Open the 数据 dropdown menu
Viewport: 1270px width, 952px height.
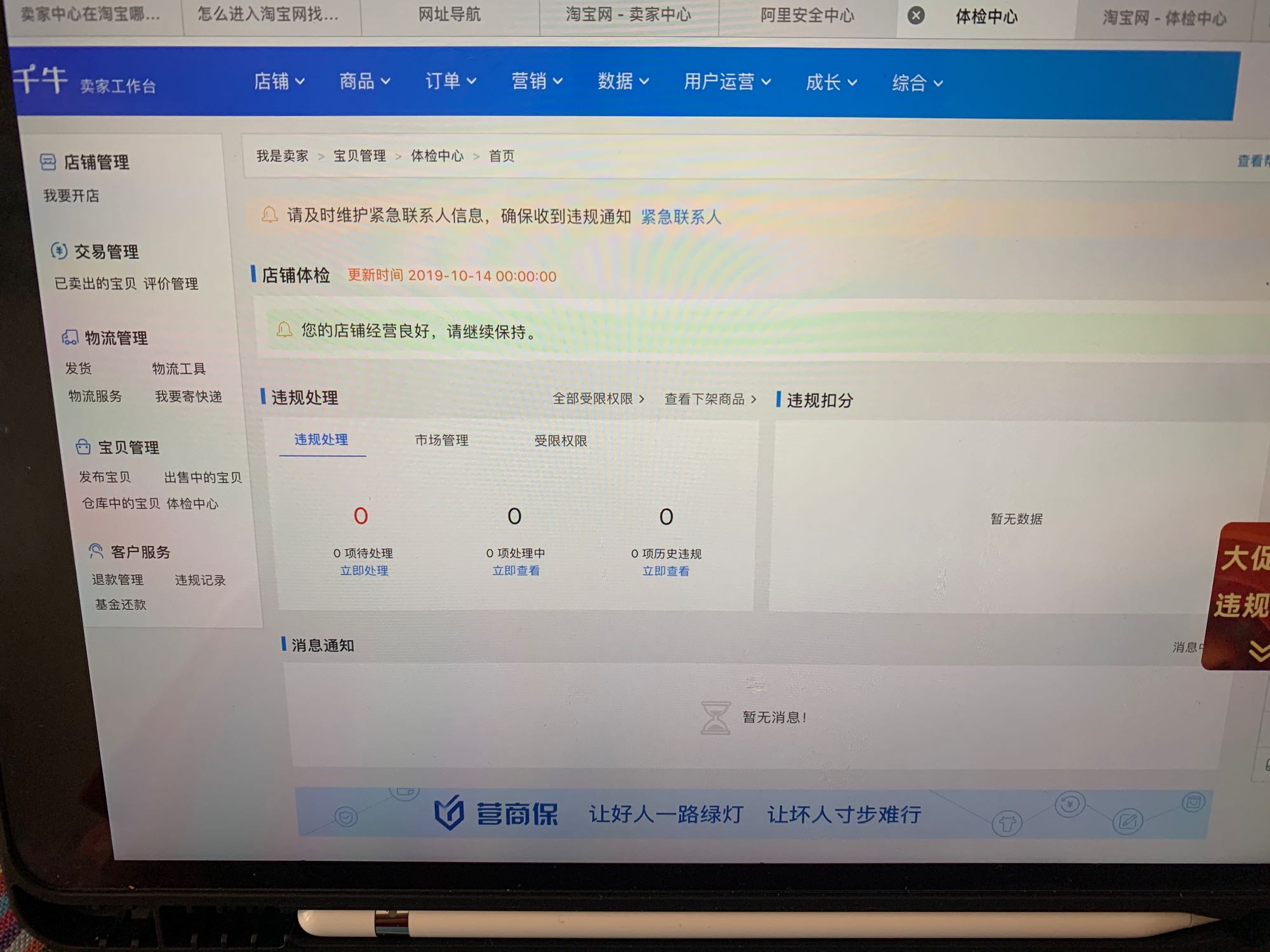[623, 81]
